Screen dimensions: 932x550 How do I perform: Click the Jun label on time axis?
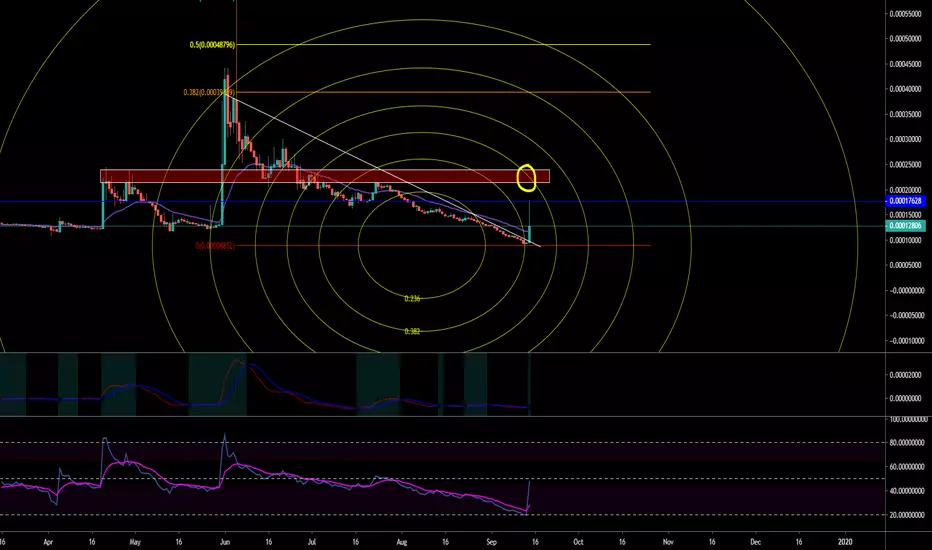pyautogui.click(x=225, y=542)
